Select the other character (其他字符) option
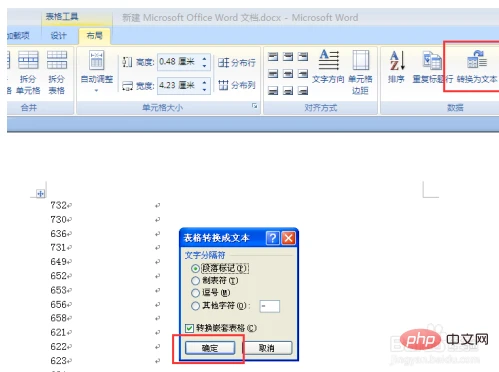This screenshot has width=499, height=372. coord(221,305)
